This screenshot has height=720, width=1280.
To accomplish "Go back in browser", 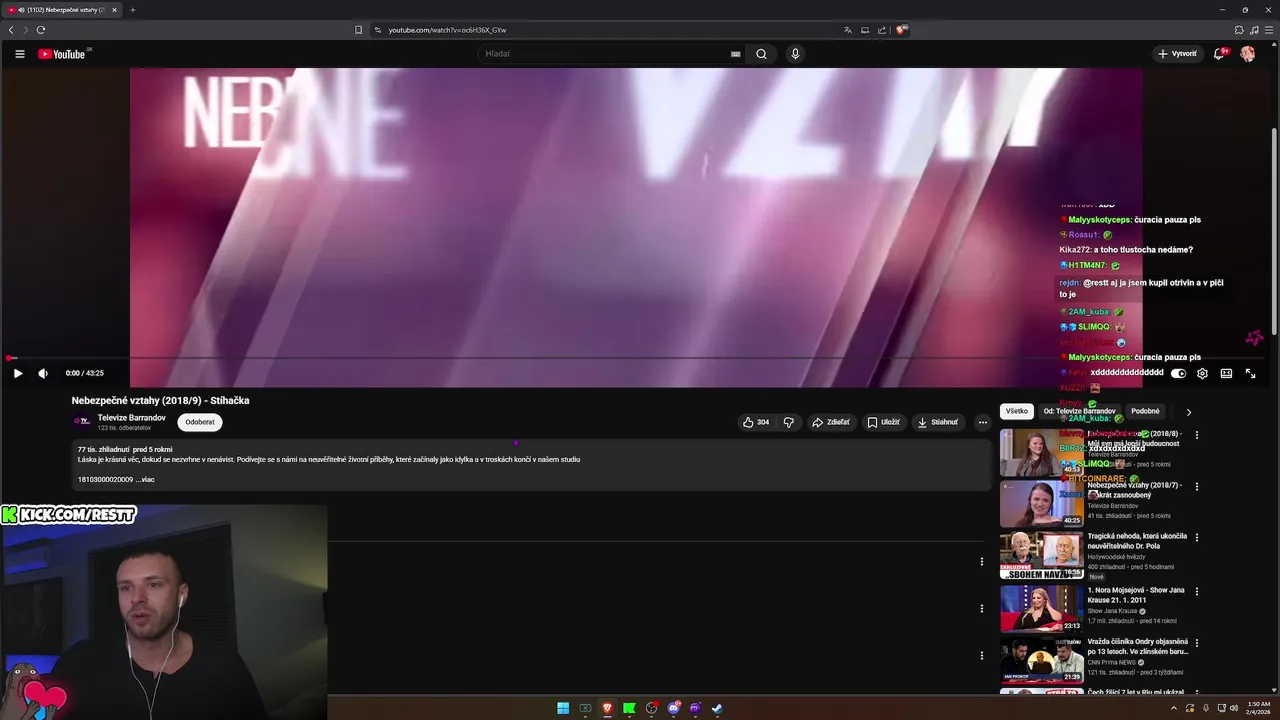I will point(11,30).
